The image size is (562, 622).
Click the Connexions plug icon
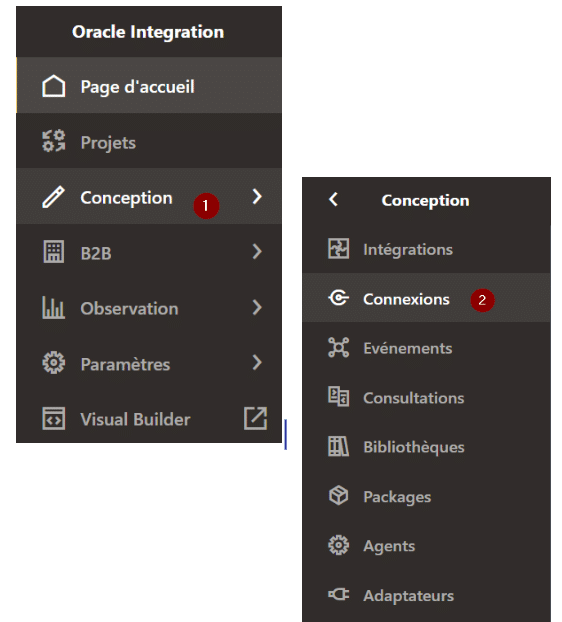(338, 298)
